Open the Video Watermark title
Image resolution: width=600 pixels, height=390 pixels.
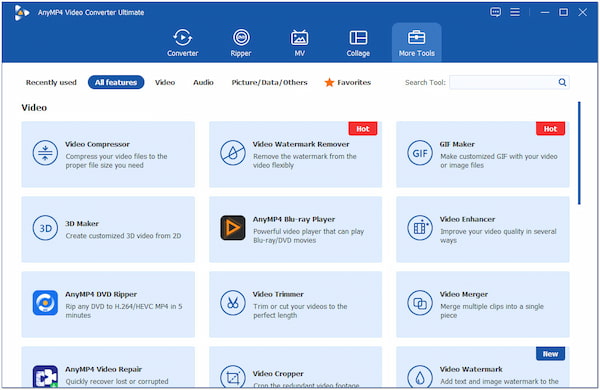click(471, 369)
